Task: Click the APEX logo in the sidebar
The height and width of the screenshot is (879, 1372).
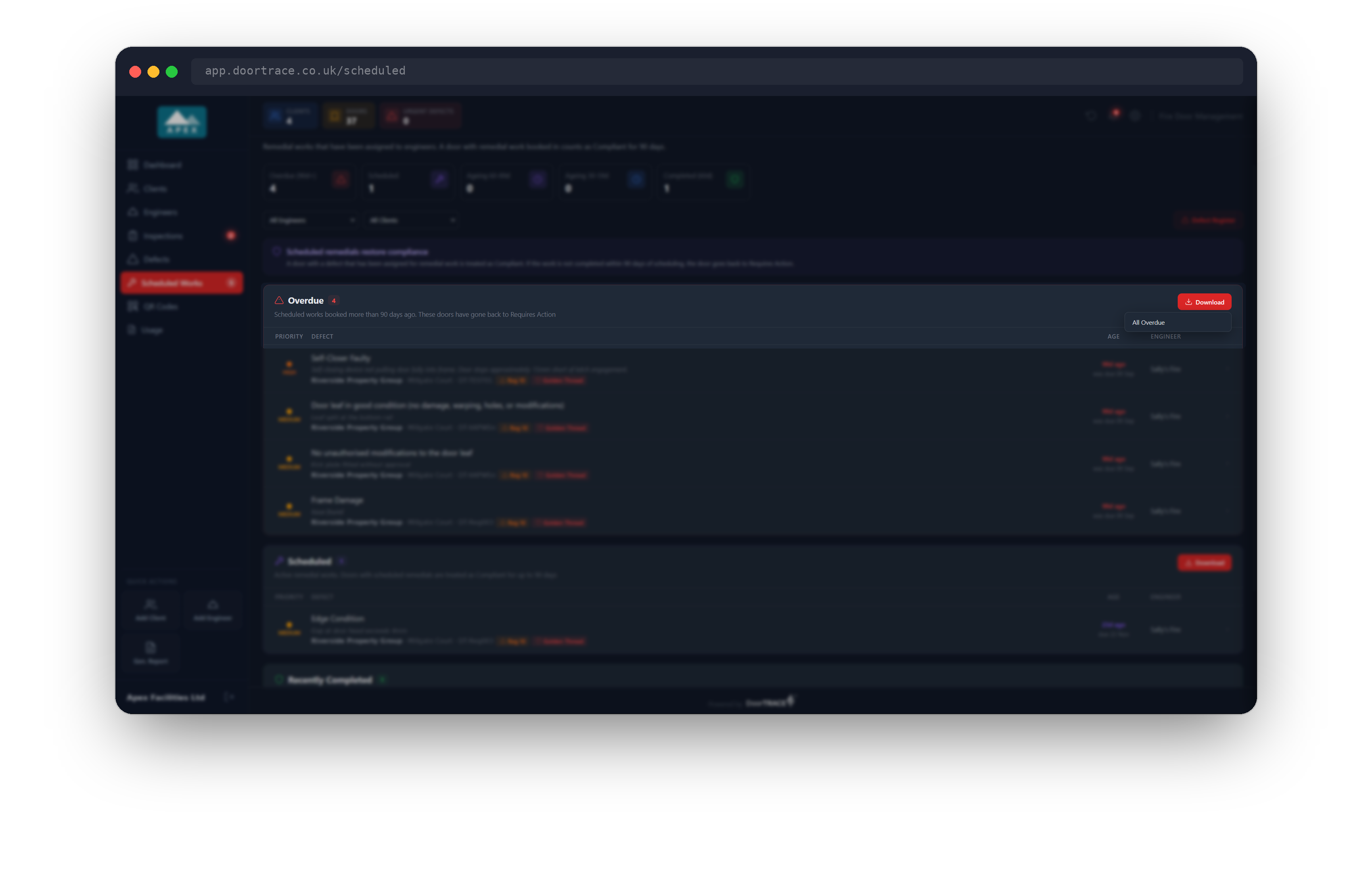Action: pyautogui.click(x=182, y=122)
